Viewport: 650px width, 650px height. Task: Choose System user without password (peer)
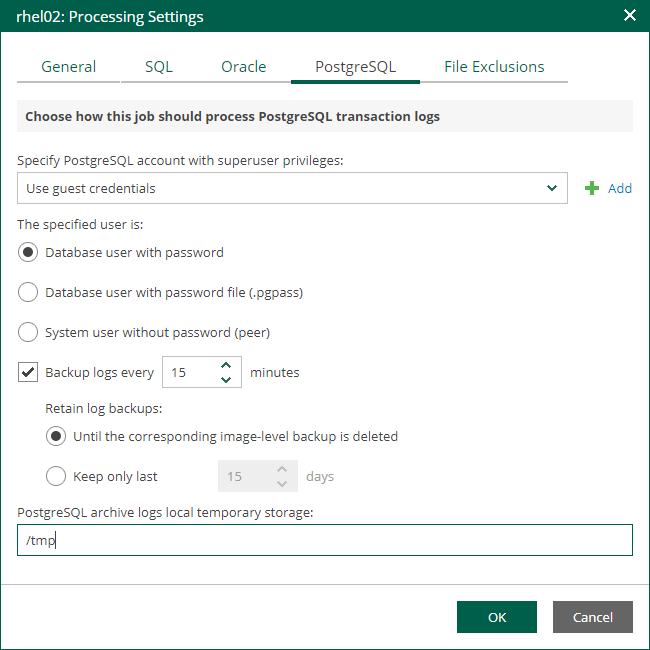[x=28, y=332]
